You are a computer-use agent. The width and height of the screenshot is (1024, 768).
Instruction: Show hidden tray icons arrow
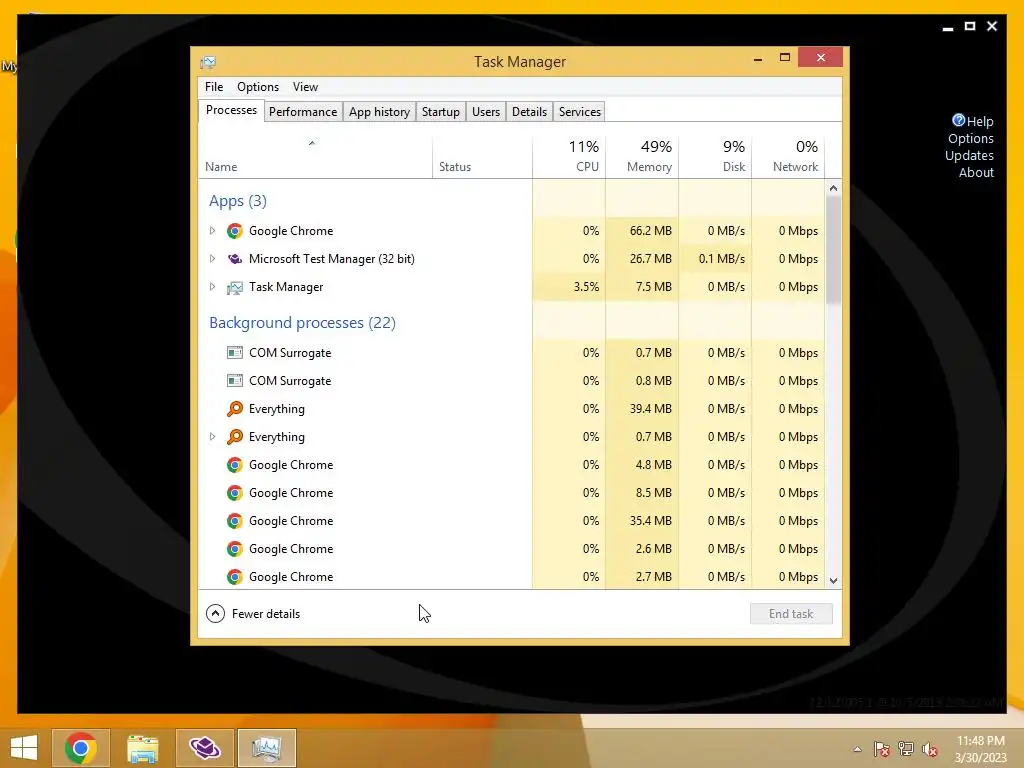pos(857,749)
